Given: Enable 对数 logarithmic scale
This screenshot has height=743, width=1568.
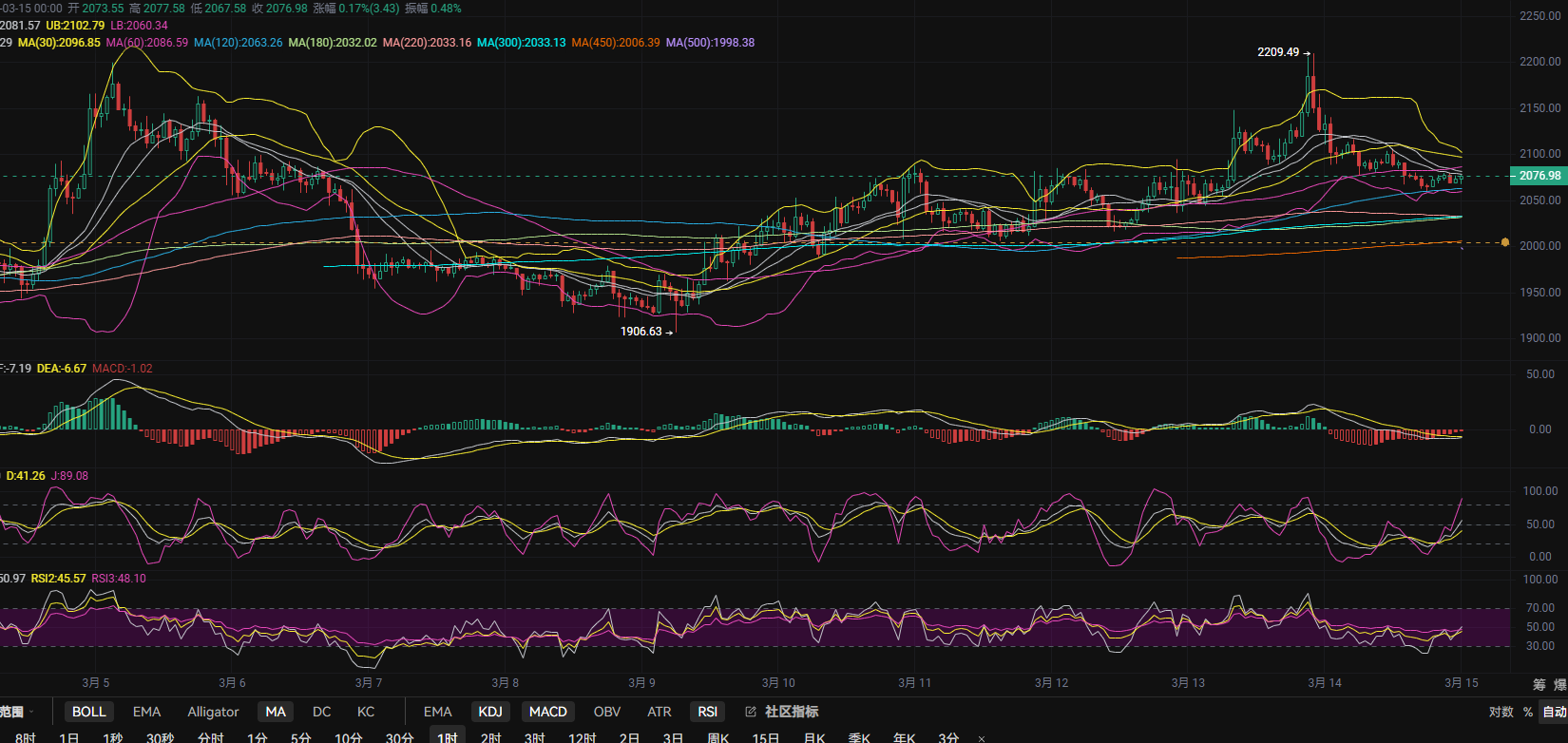Looking at the screenshot, I should (x=1501, y=712).
